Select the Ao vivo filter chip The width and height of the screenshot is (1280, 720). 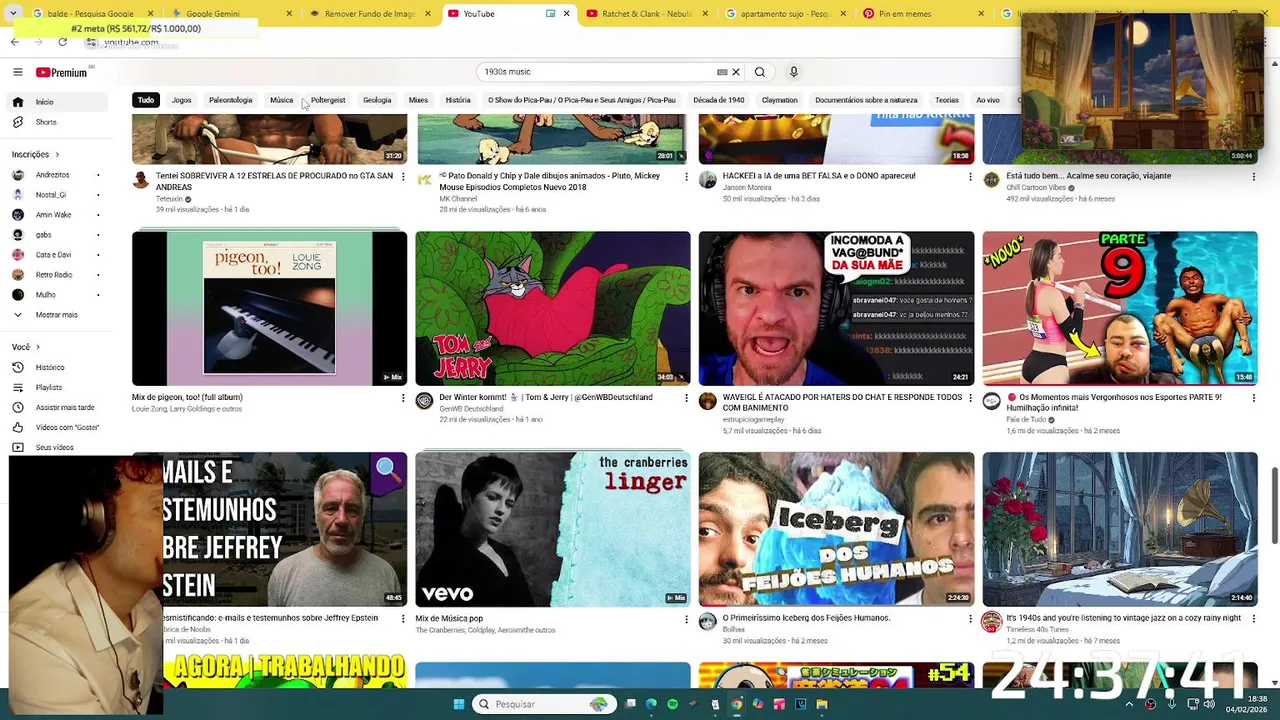pyautogui.click(x=988, y=100)
